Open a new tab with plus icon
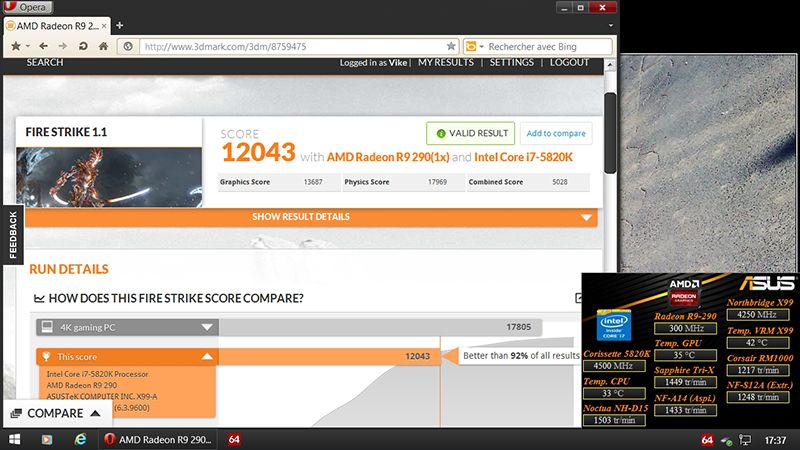The height and width of the screenshot is (450, 800). click(119, 25)
